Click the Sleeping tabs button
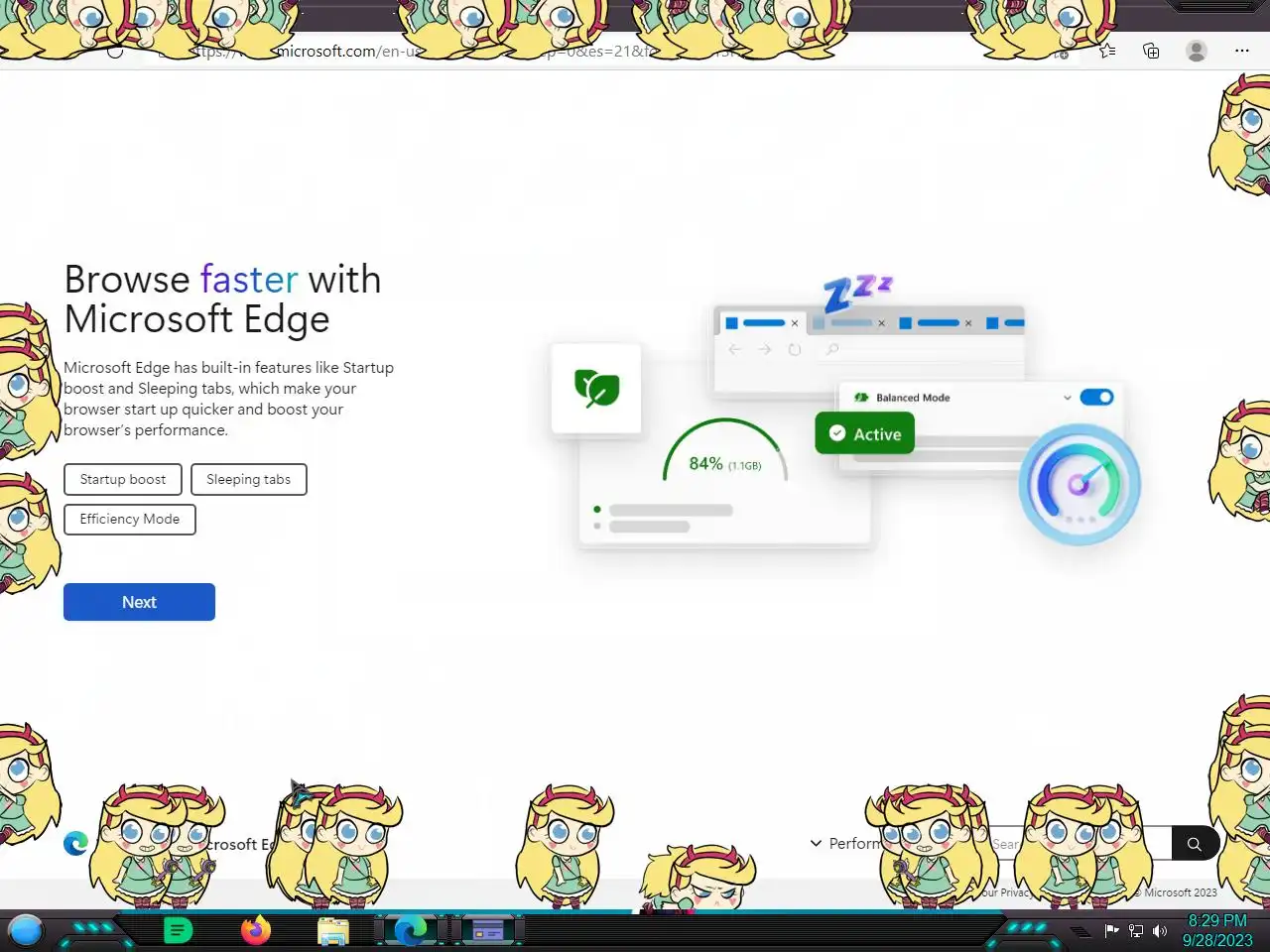Viewport: 1270px width, 952px height. (x=249, y=479)
